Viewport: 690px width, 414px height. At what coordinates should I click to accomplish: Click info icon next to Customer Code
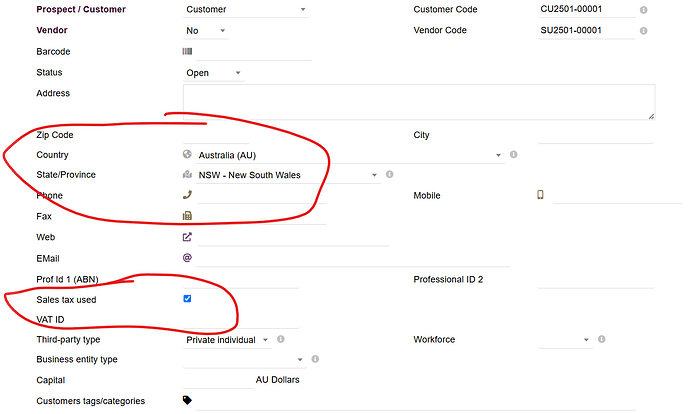pyautogui.click(x=643, y=10)
